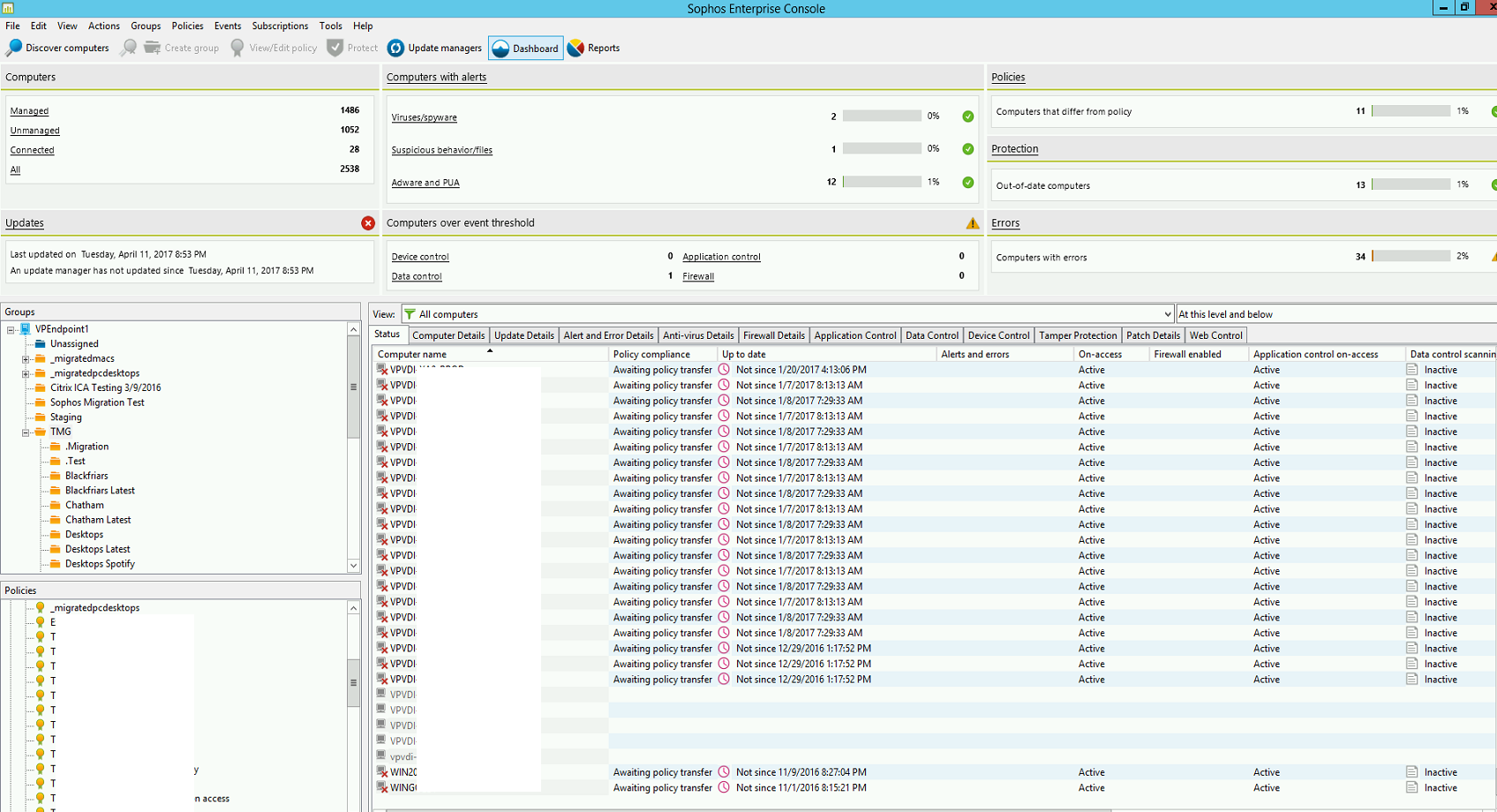Click the View/Edit policy toolbar icon
Screen dimensions: 1497x812
point(237,48)
